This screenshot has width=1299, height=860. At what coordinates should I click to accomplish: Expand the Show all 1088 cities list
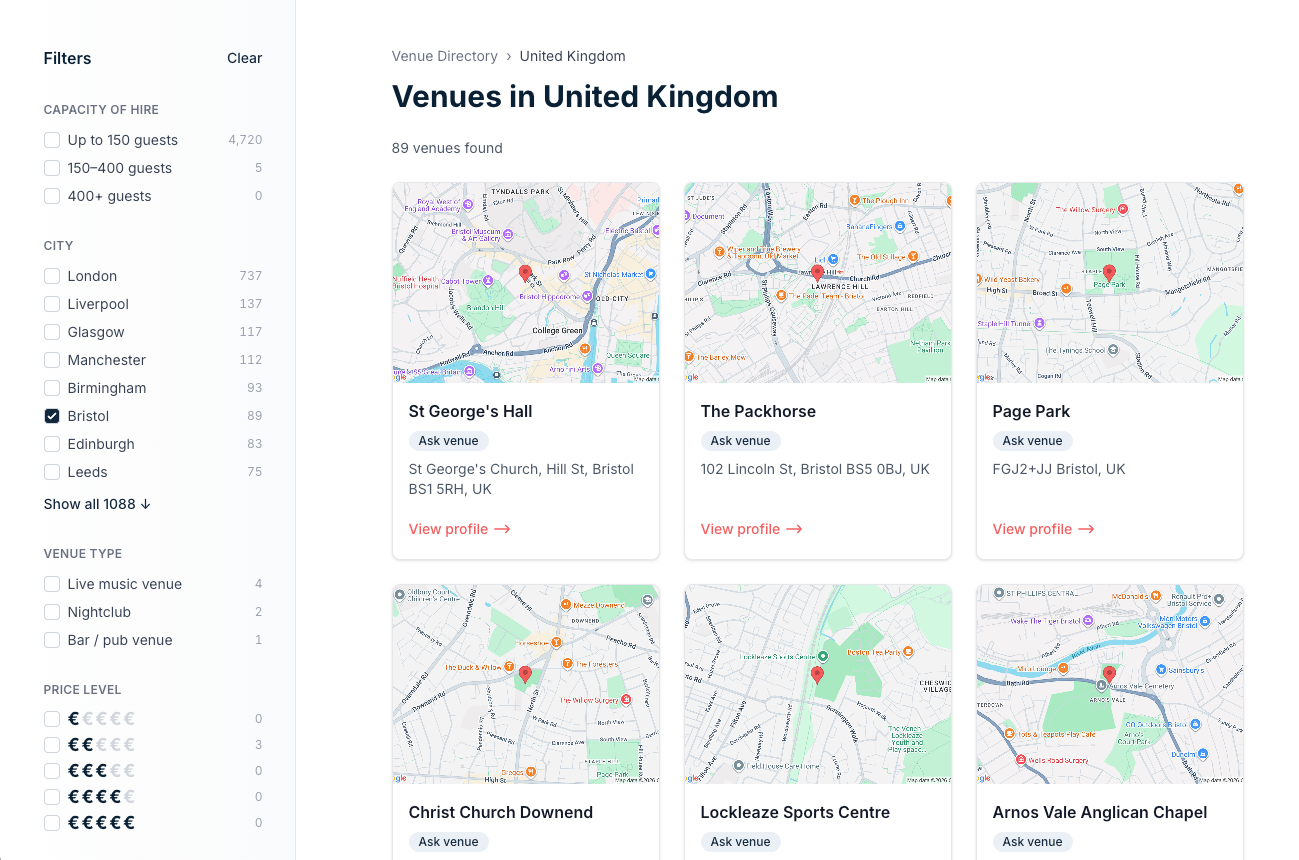click(x=98, y=504)
